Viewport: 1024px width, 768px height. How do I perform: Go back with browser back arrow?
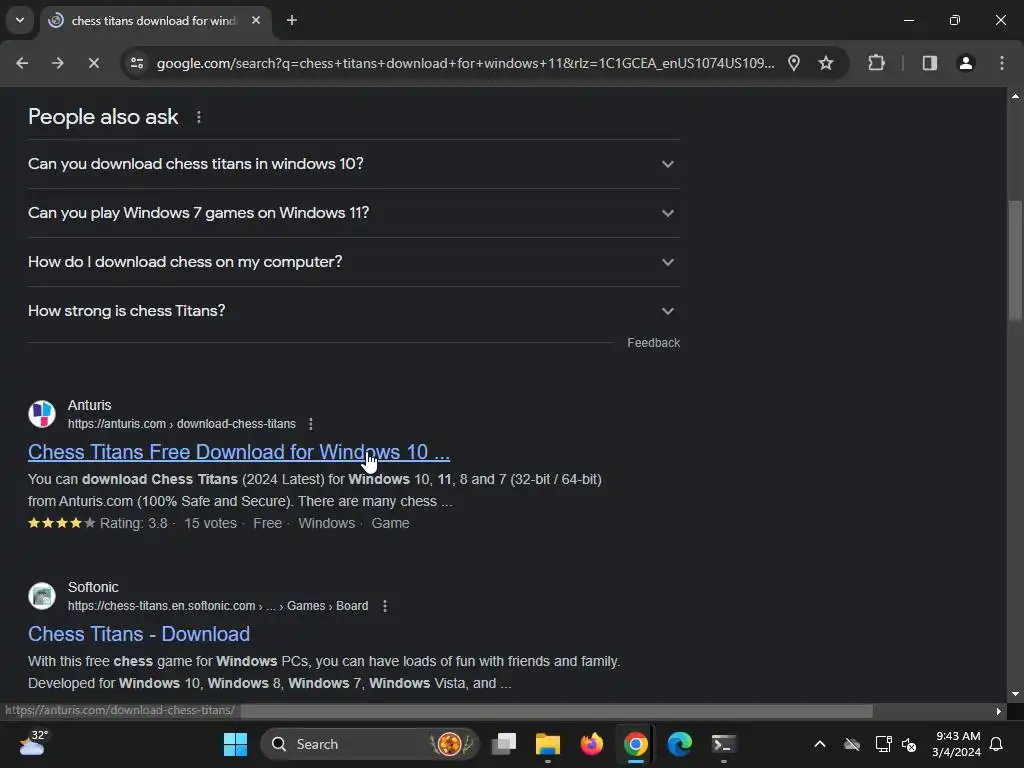(22, 63)
